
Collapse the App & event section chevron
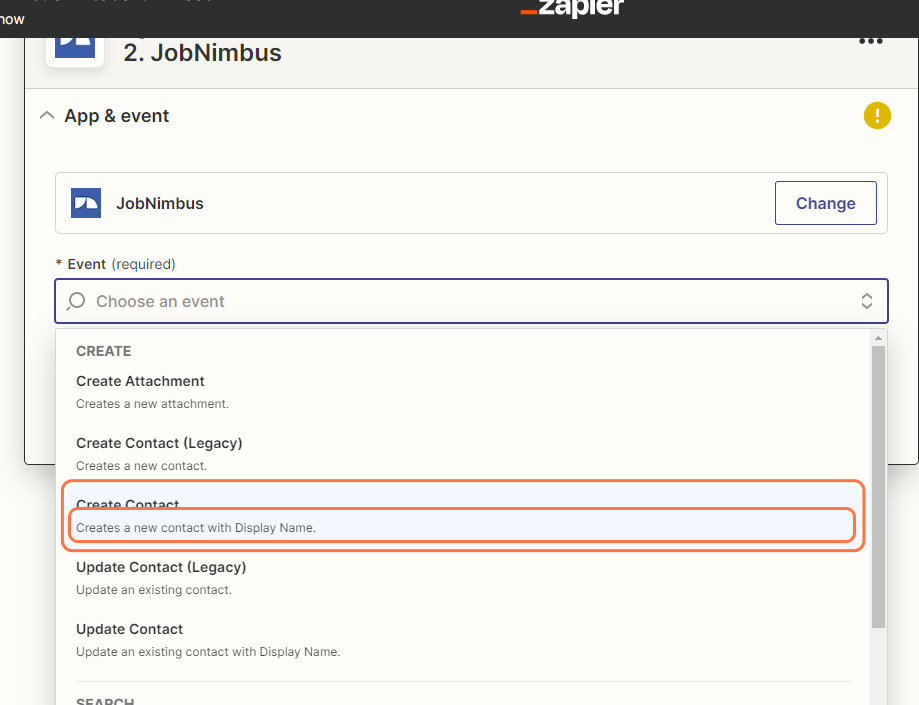click(46, 116)
